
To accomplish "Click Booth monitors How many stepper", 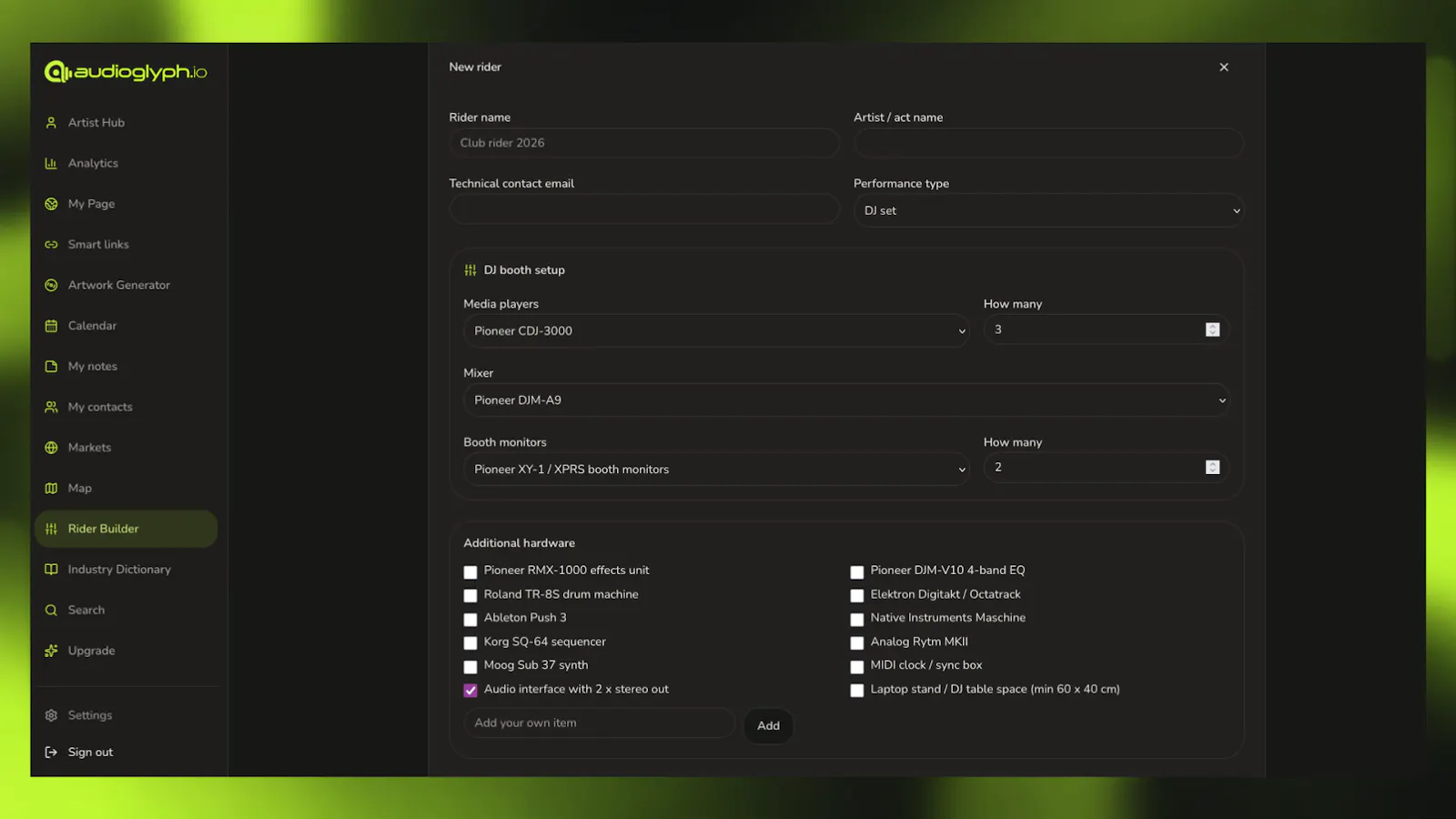I will 1212,467.
